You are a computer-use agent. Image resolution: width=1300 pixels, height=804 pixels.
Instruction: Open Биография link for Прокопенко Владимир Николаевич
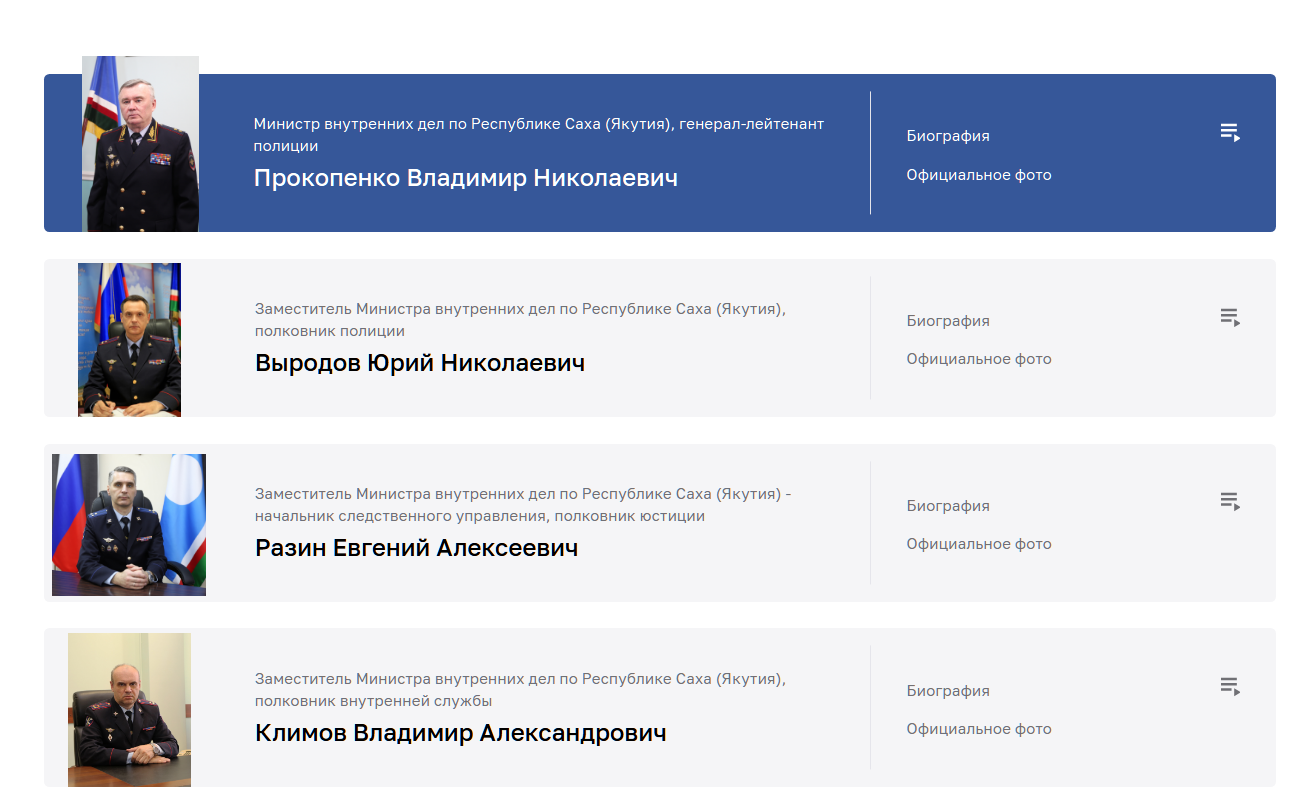(x=948, y=136)
